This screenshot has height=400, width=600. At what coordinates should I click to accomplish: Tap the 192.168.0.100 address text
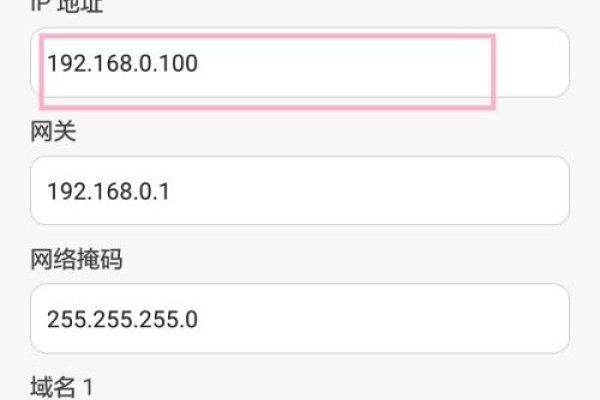tap(122, 64)
